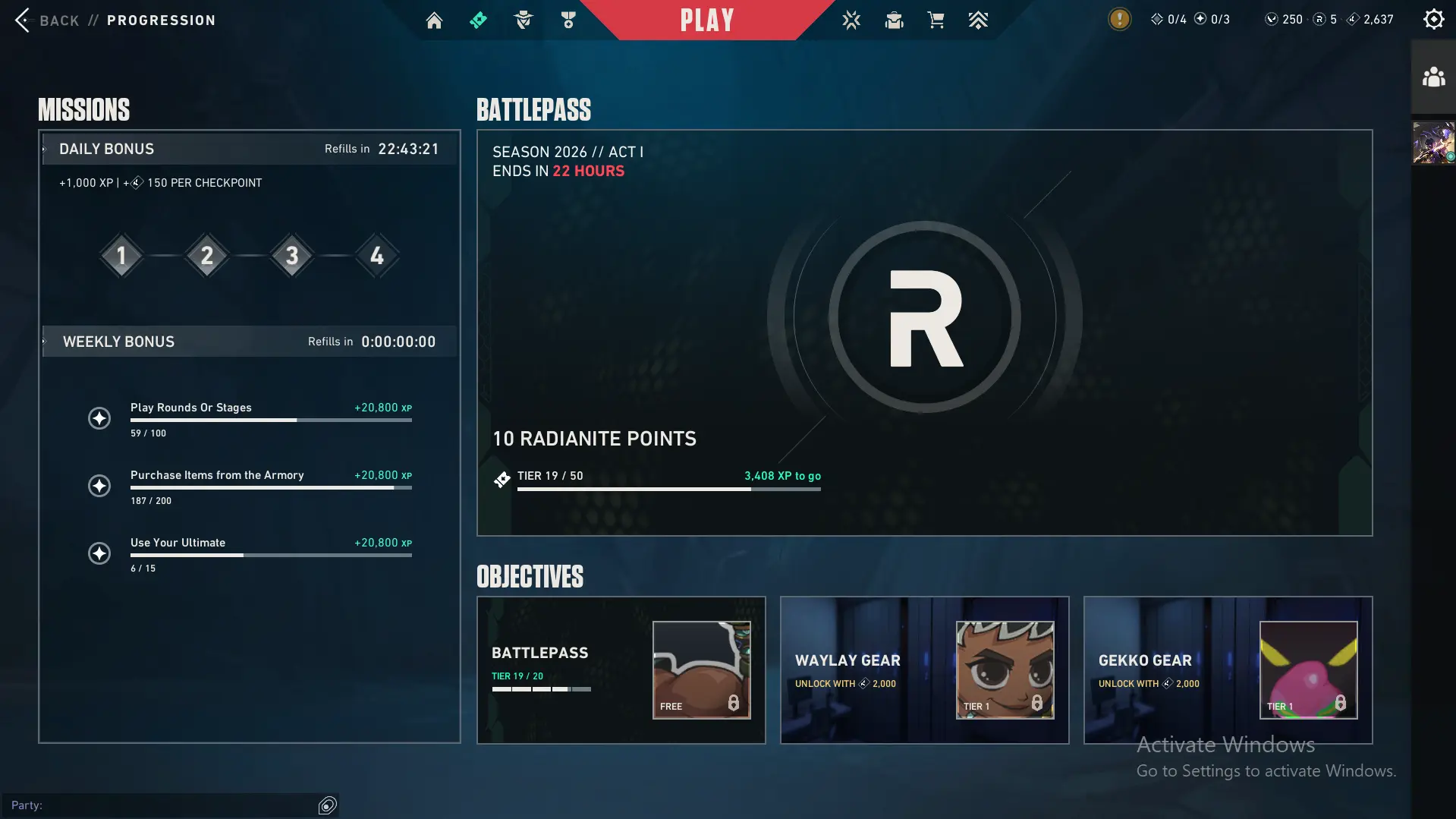This screenshot has height=819, width=1456.
Task: Click the Use Your Ultimate progress bar
Action: click(x=271, y=555)
